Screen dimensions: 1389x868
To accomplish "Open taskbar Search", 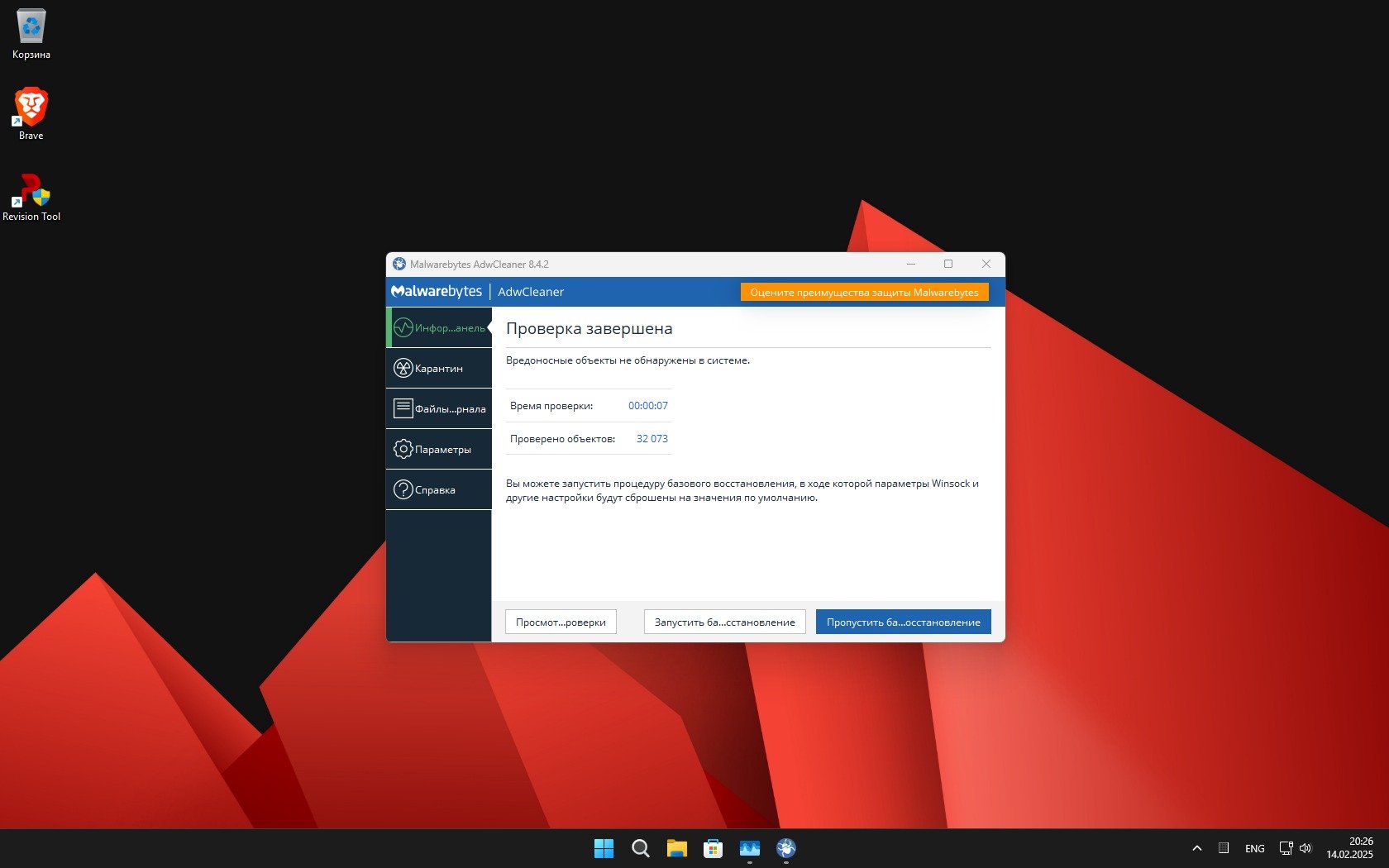I will click(641, 848).
